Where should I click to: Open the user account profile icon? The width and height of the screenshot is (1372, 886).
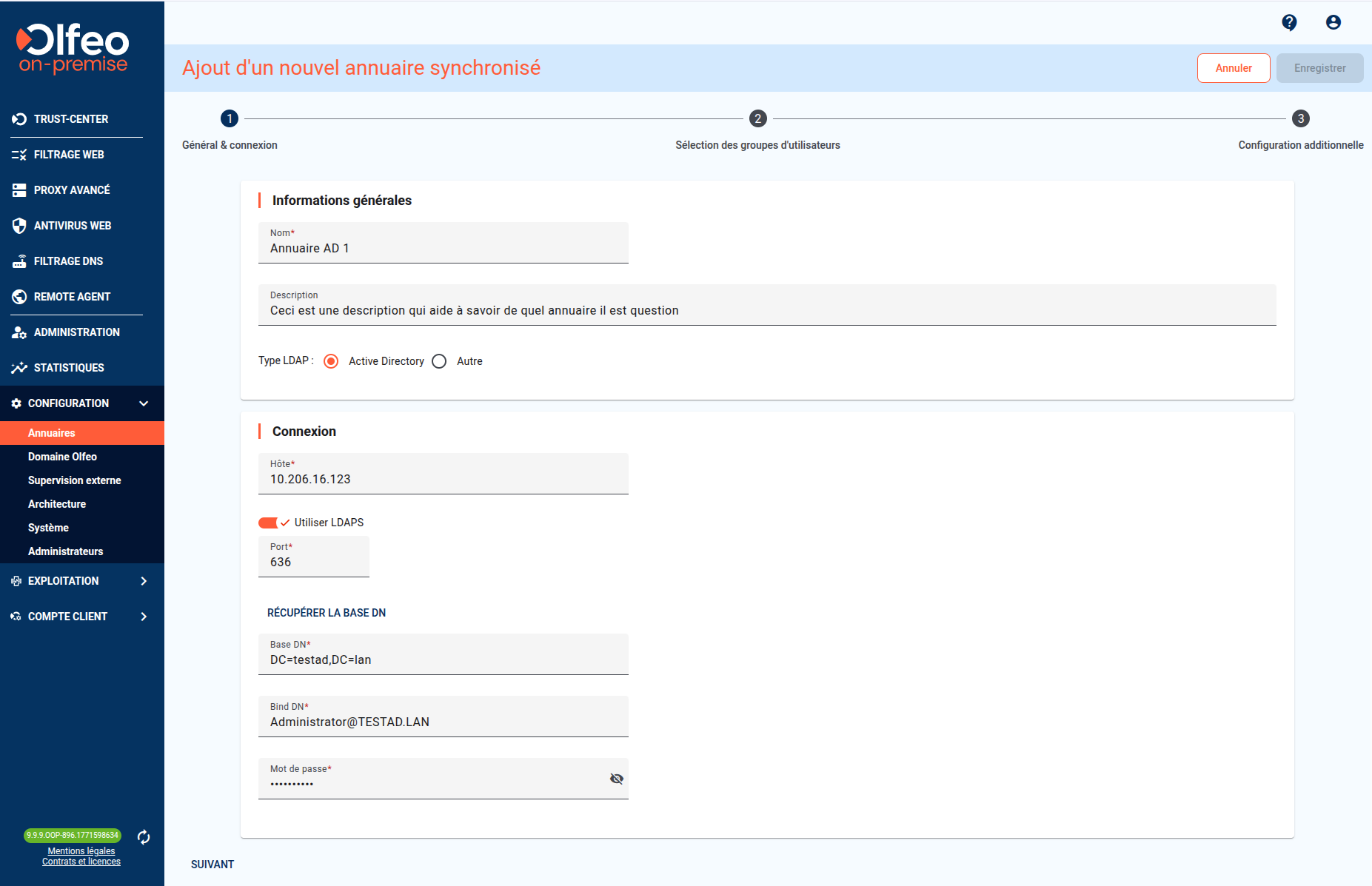1333,22
